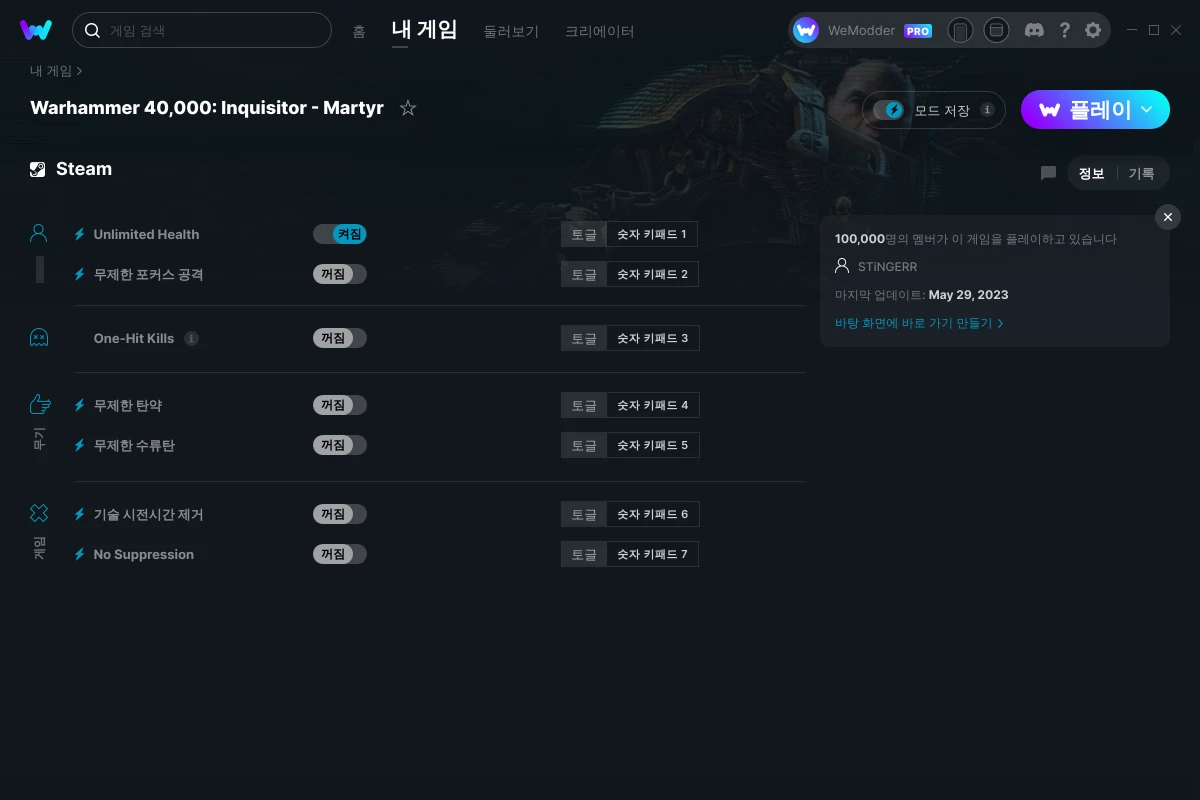Favorite the game with the star icon
Screen dimensions: 1200x800
point(408,108)
